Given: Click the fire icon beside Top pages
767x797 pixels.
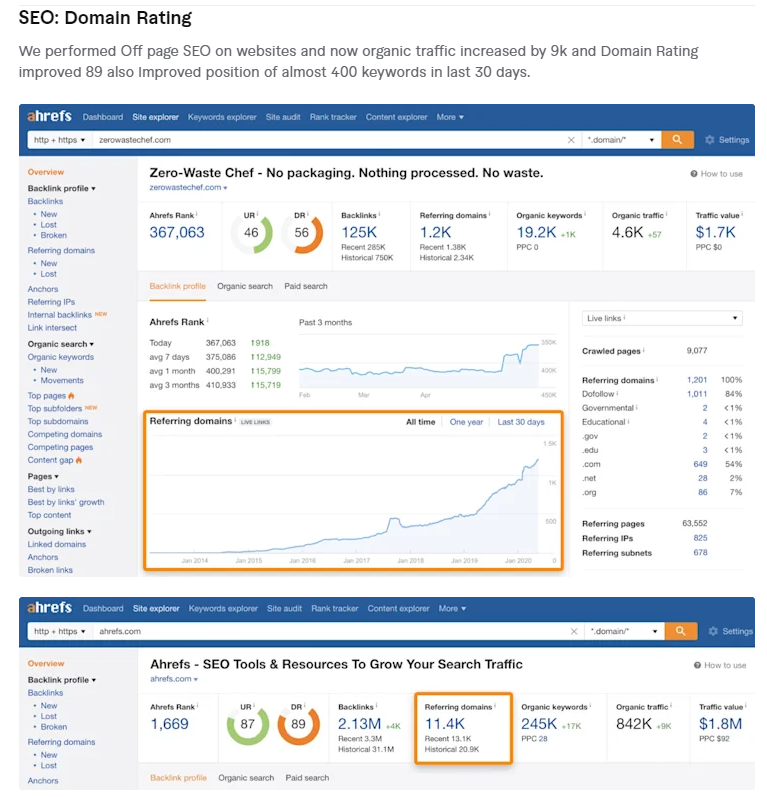Looking at the screenshot, I should 71,395.
